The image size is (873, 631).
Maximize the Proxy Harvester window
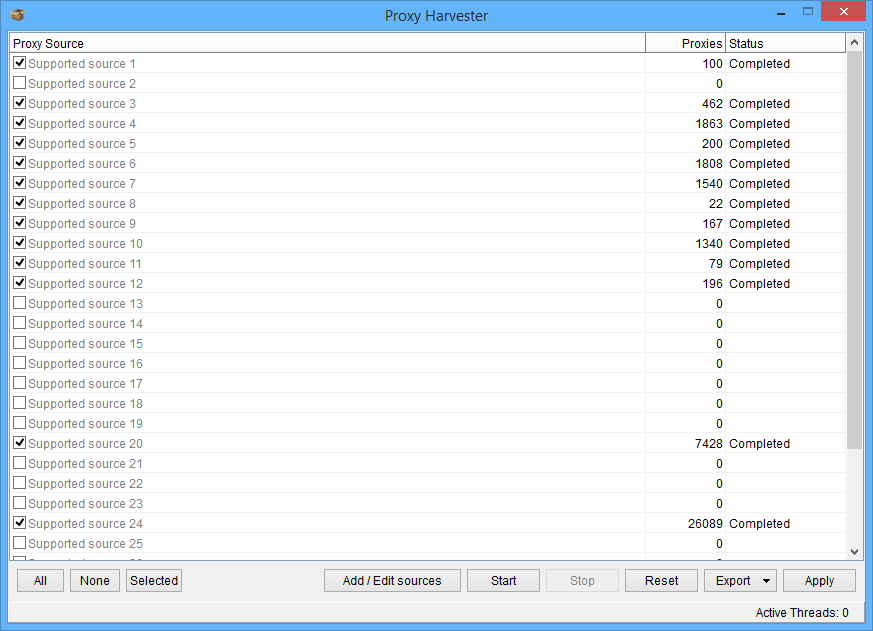tap(808, 12)
